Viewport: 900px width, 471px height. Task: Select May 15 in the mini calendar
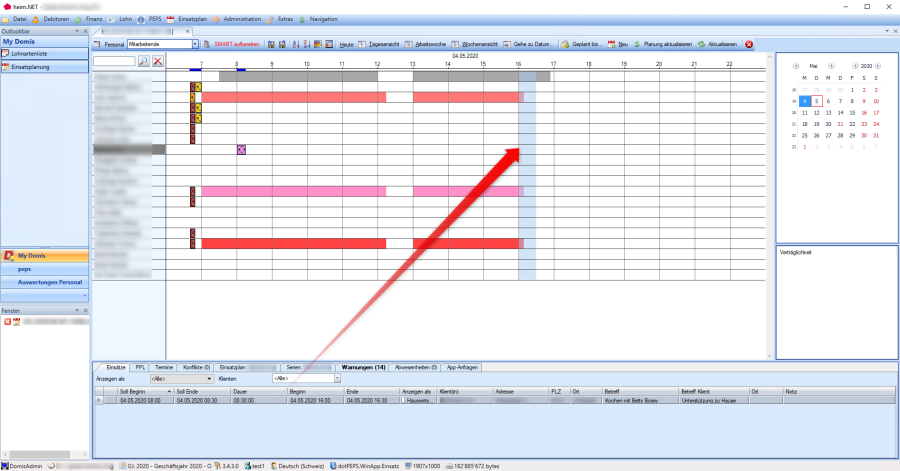[x=852, y=112]
